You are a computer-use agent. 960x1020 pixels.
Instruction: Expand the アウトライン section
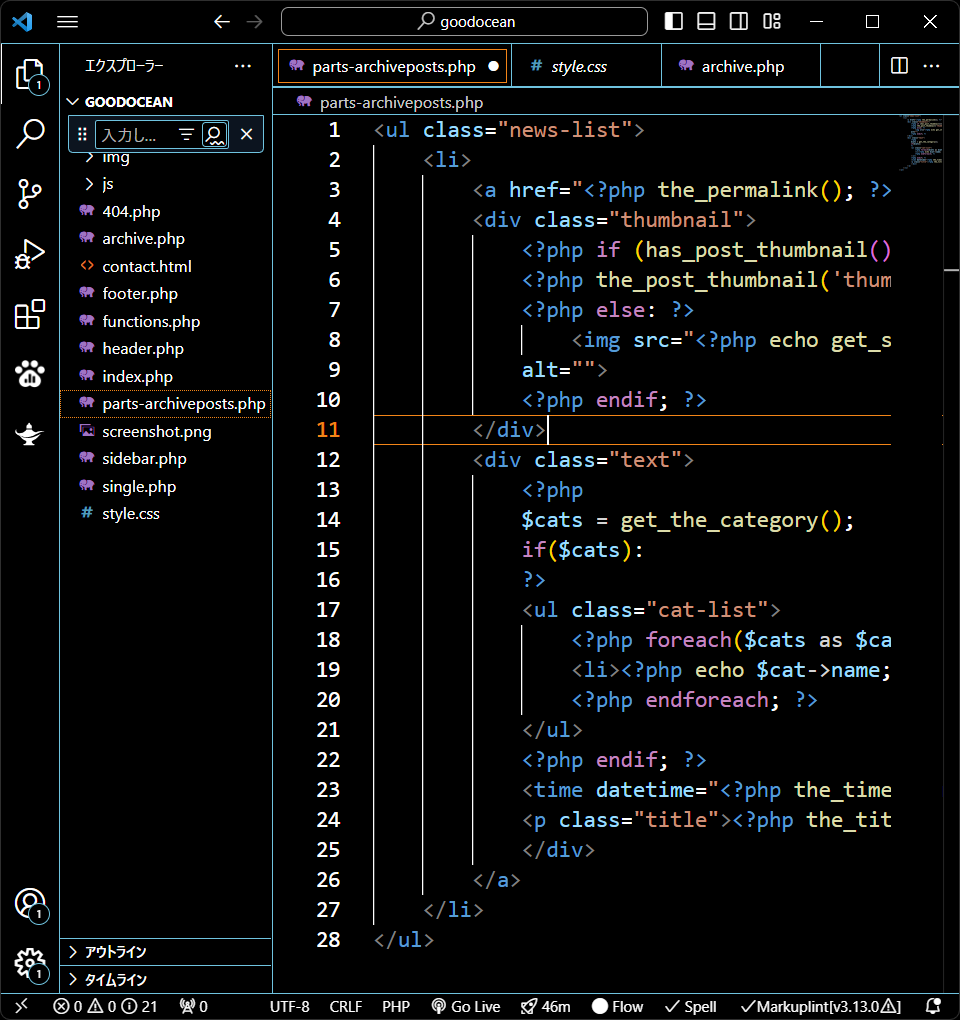tap(166, 952)
